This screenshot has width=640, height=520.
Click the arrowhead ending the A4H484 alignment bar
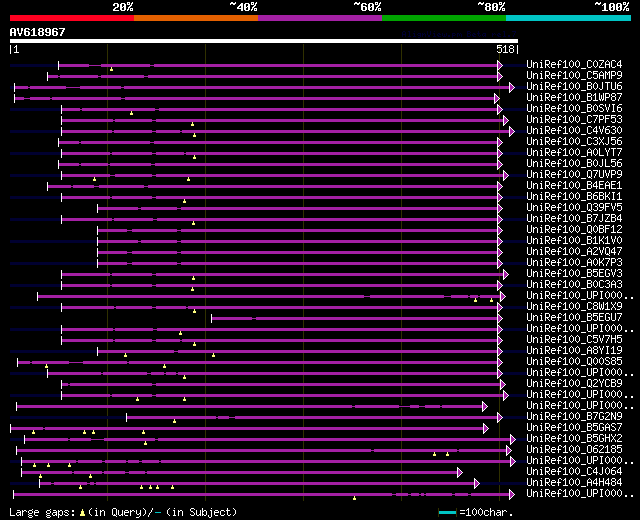(x=477, y=484)
